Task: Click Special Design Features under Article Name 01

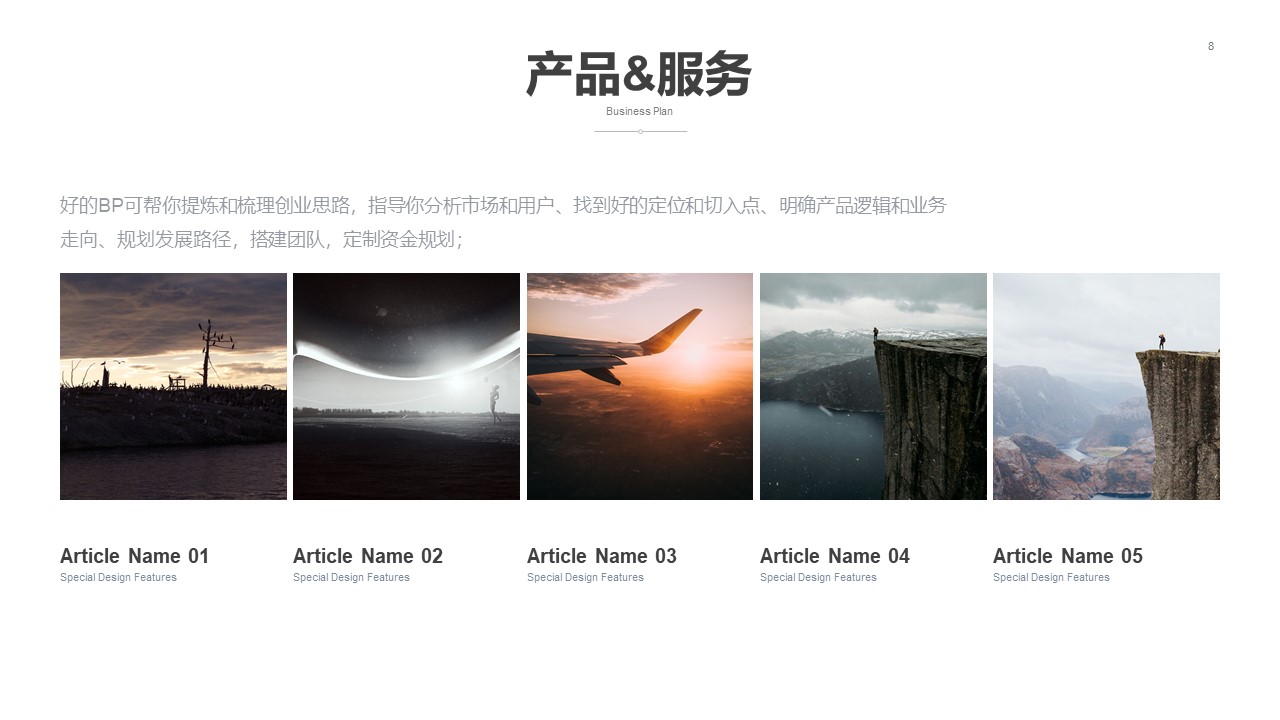Action: (118, 577)
